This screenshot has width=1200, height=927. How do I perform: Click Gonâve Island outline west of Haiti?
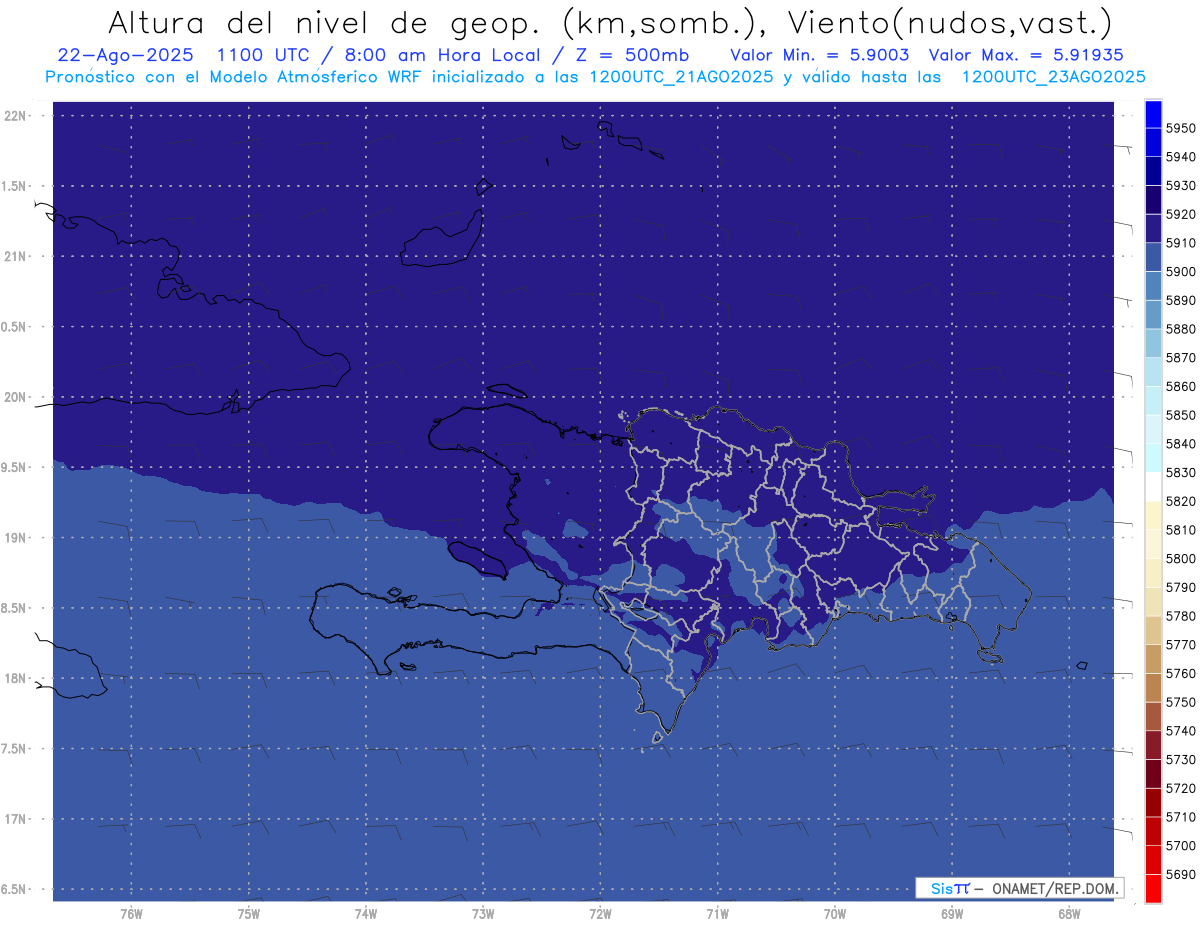tap(476, 559)
